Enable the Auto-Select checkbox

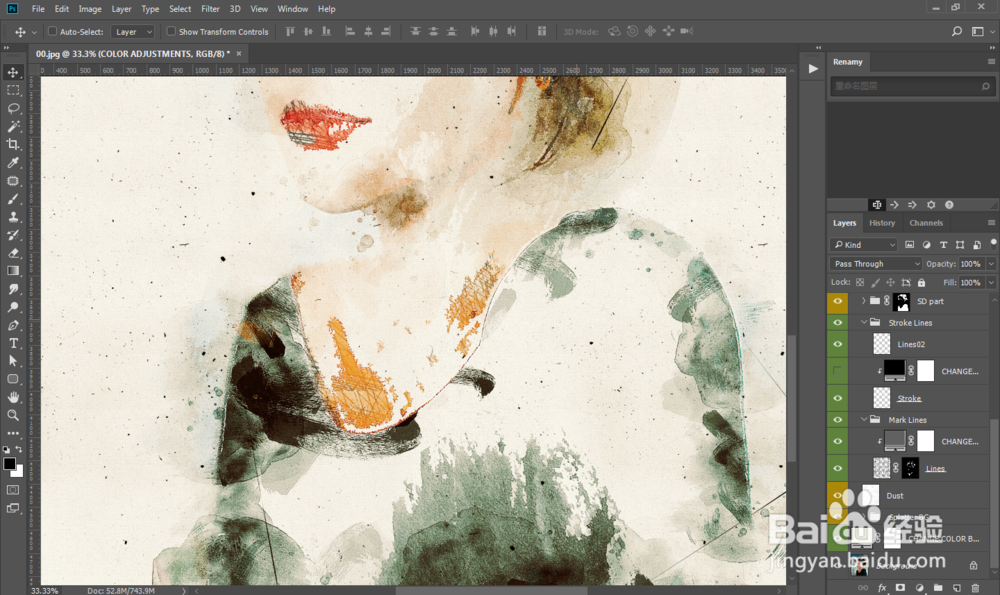click(x=52, y=31)
